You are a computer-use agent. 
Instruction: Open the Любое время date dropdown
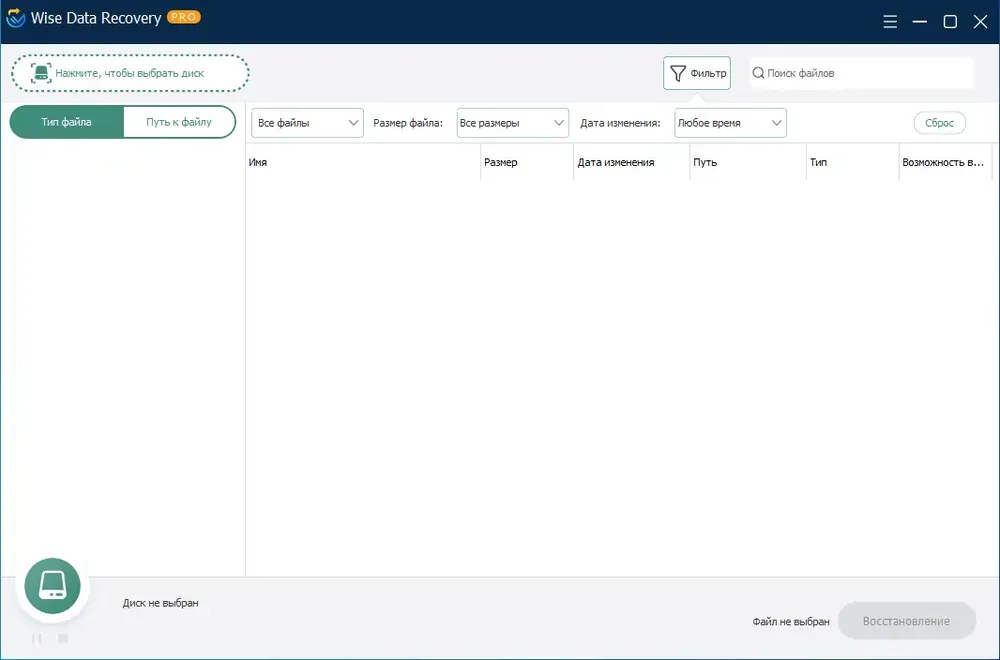point(730,123)
